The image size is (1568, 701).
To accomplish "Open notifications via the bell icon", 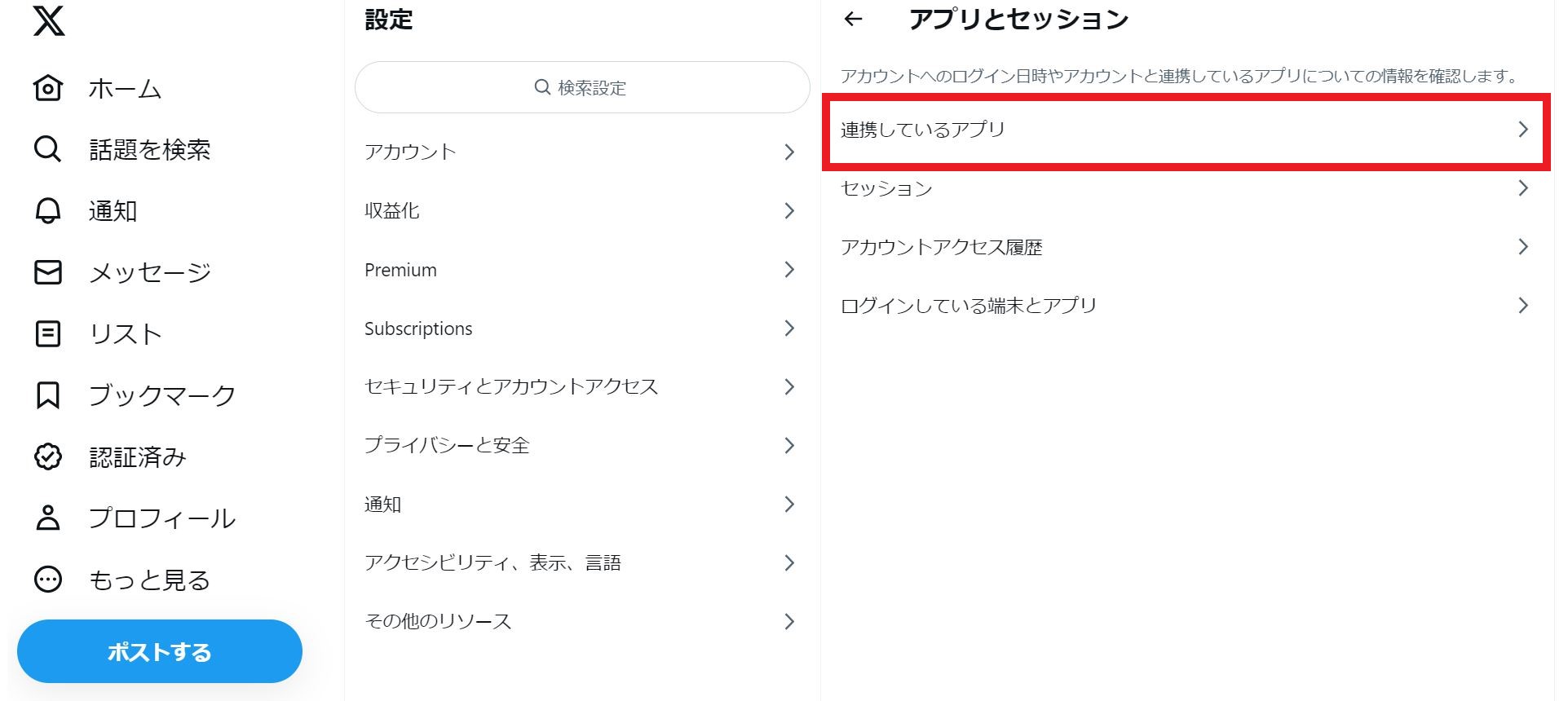I will 47,210.
